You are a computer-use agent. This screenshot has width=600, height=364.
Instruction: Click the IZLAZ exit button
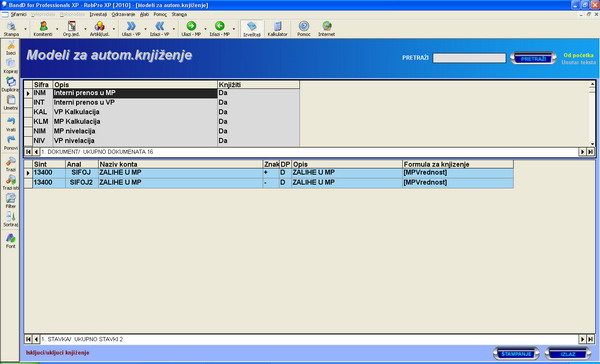(x=568, y=354)
